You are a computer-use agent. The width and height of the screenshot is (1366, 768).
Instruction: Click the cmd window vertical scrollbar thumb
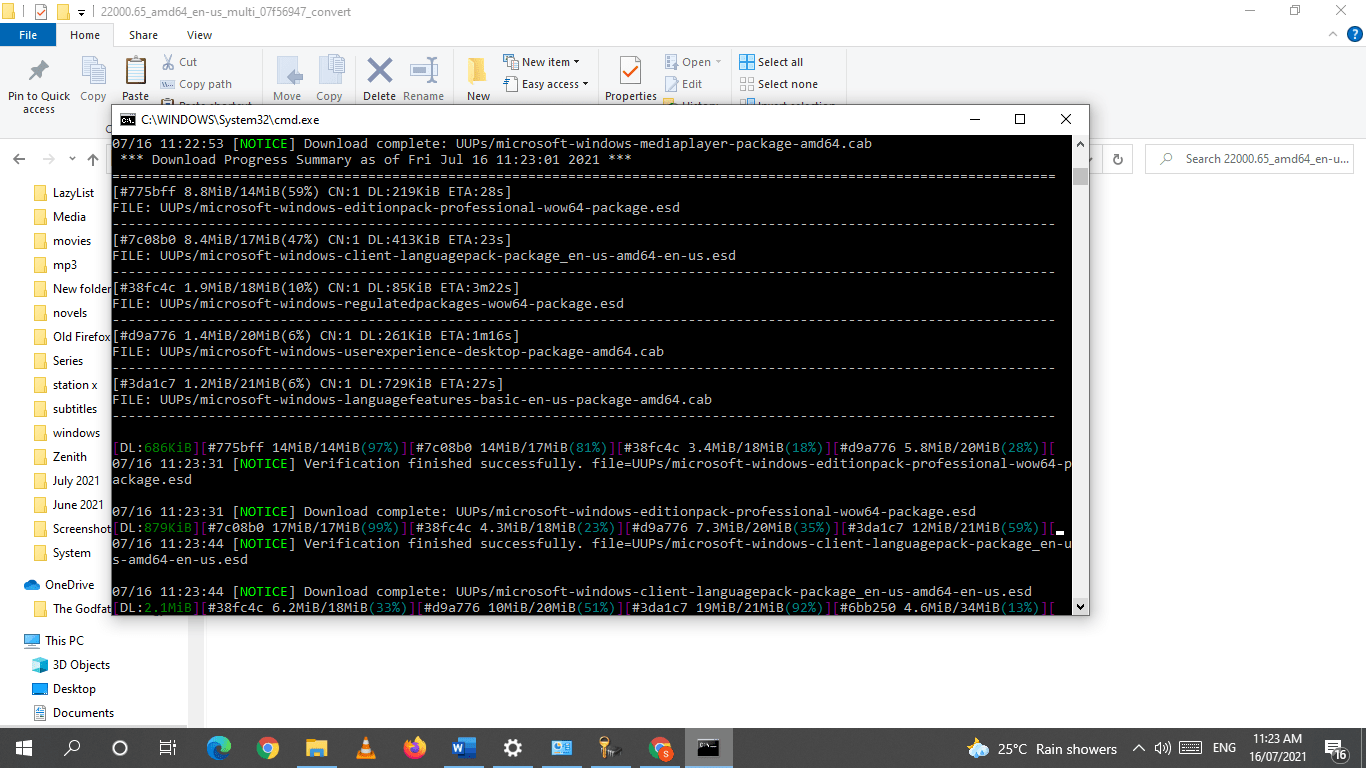click(1080, 177)
